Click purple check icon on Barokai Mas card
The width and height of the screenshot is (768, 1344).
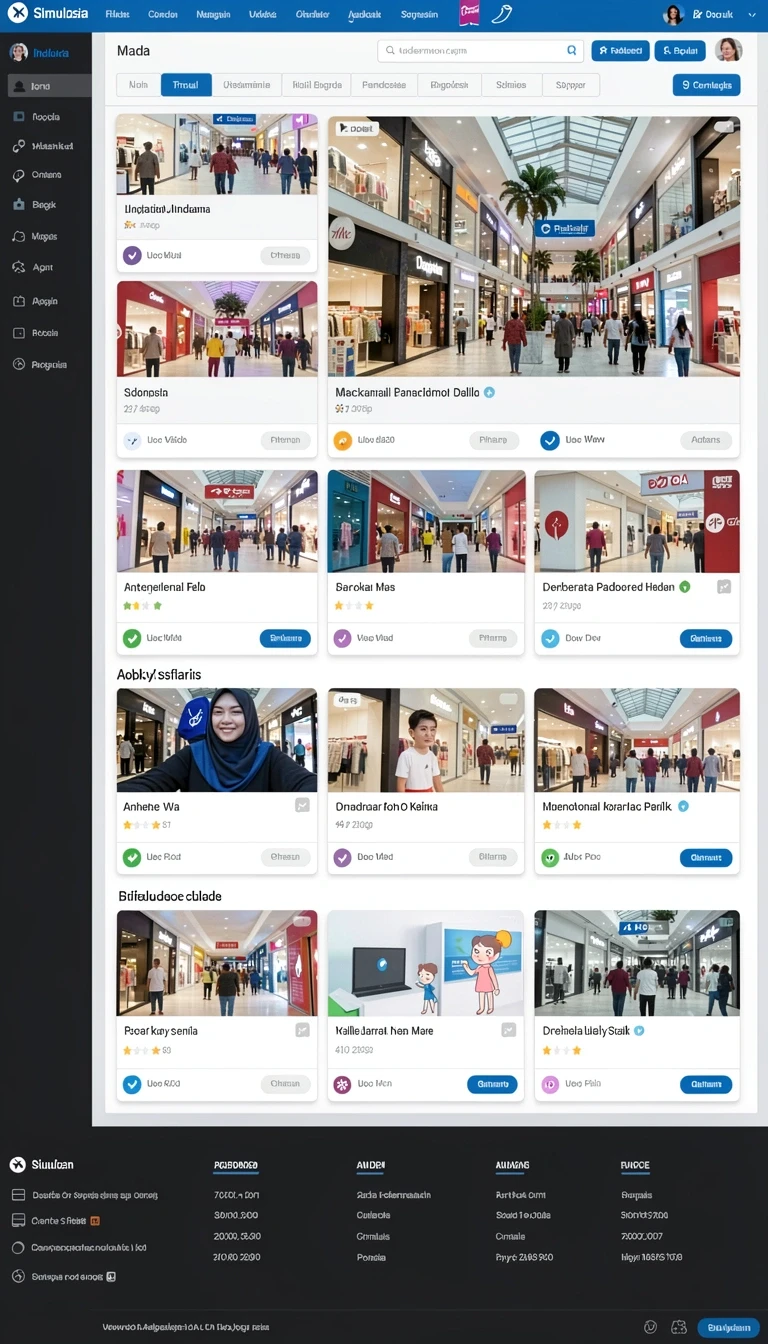coord(342,638)
